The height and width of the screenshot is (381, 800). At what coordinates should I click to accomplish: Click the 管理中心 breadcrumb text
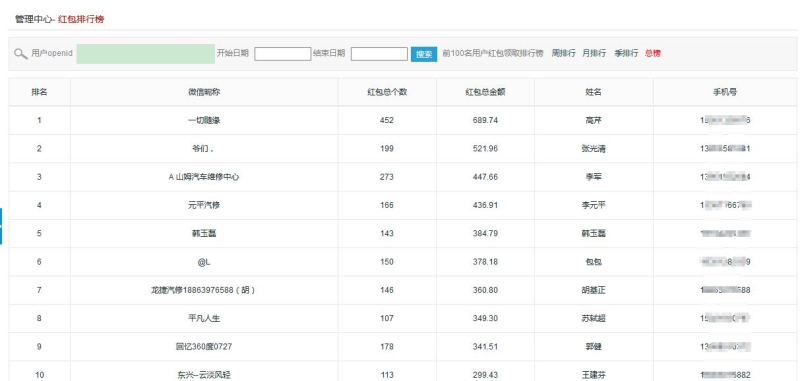click(33, 19)
